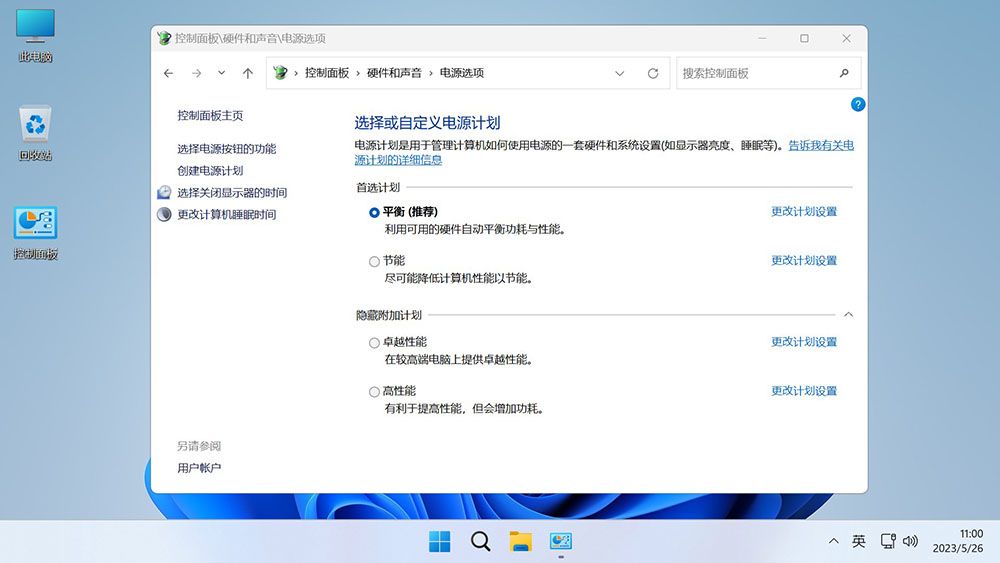Click icon beside 选择关闭显示器的时间
This screenshot has width=1000, height=563.
coord(164,192)
